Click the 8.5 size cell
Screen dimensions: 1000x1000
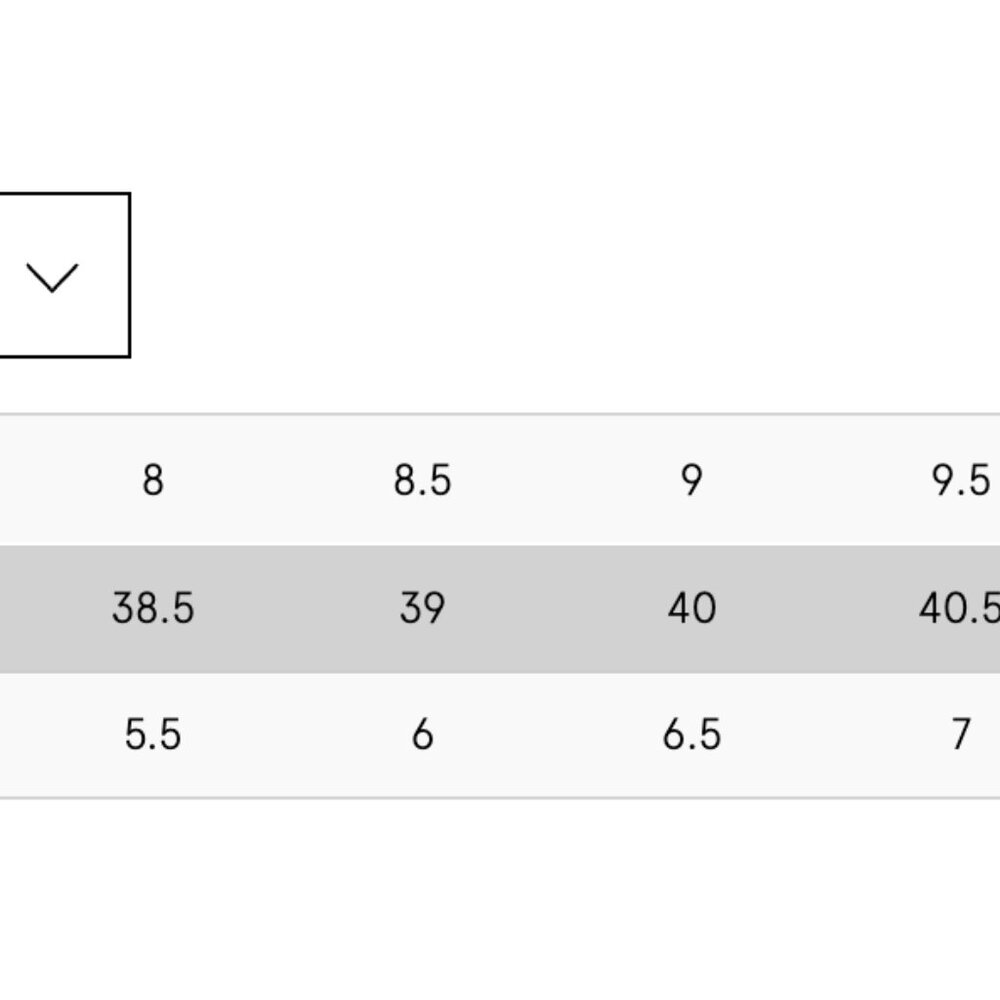[422, 481]
